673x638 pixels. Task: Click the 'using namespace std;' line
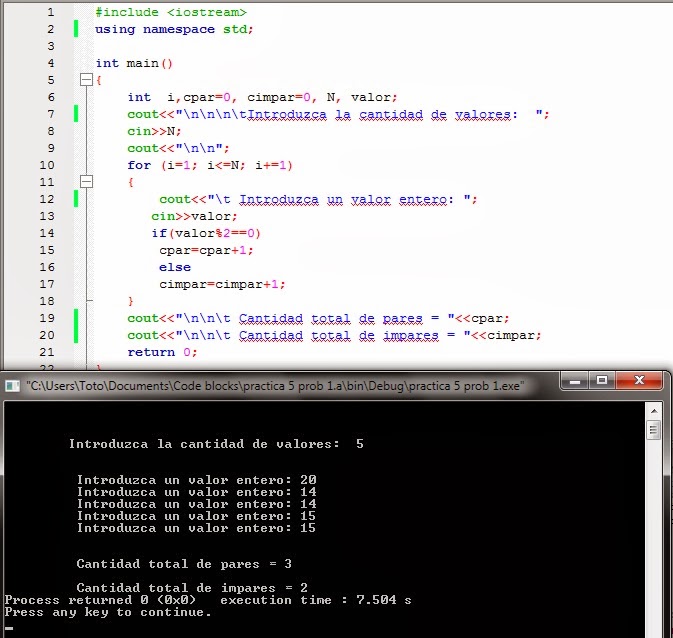tap(174, 29)
